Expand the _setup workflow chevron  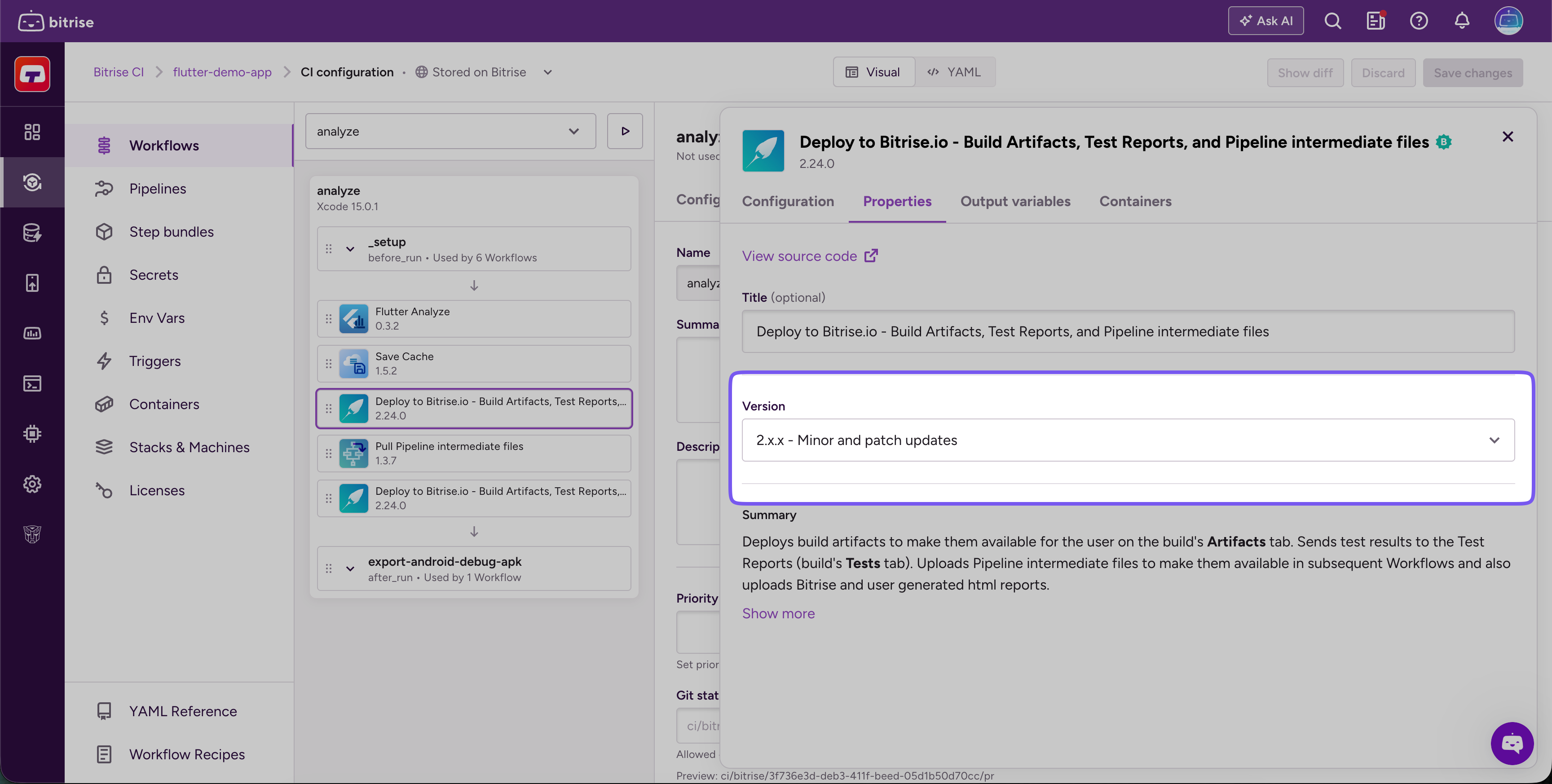pos(349,249)
